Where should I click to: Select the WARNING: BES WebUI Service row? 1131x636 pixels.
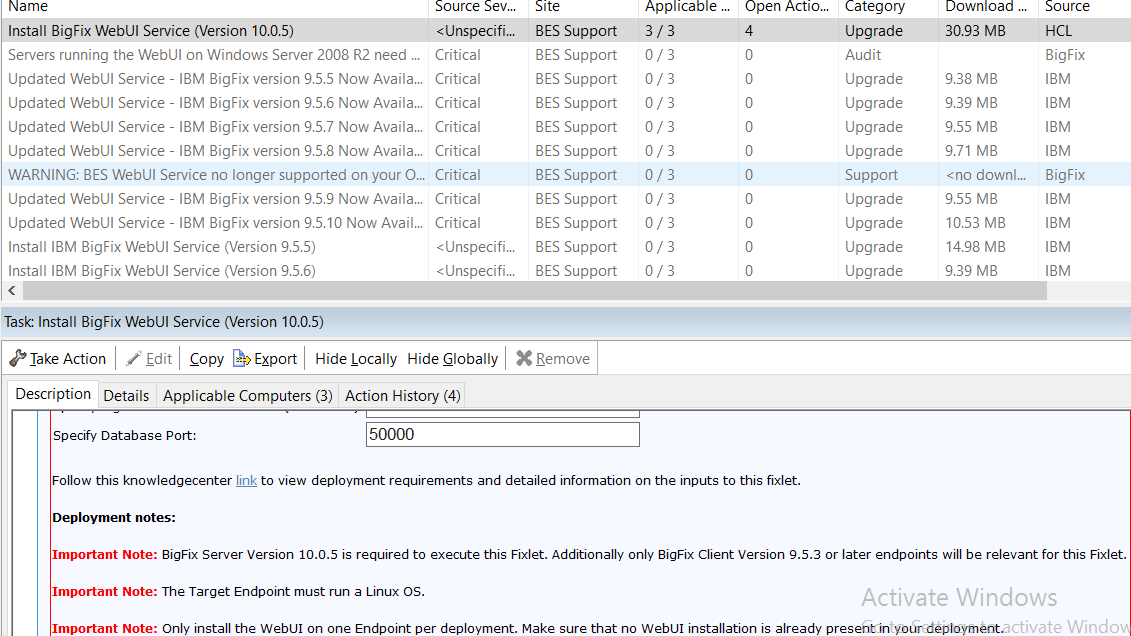(x=200, y=174)
